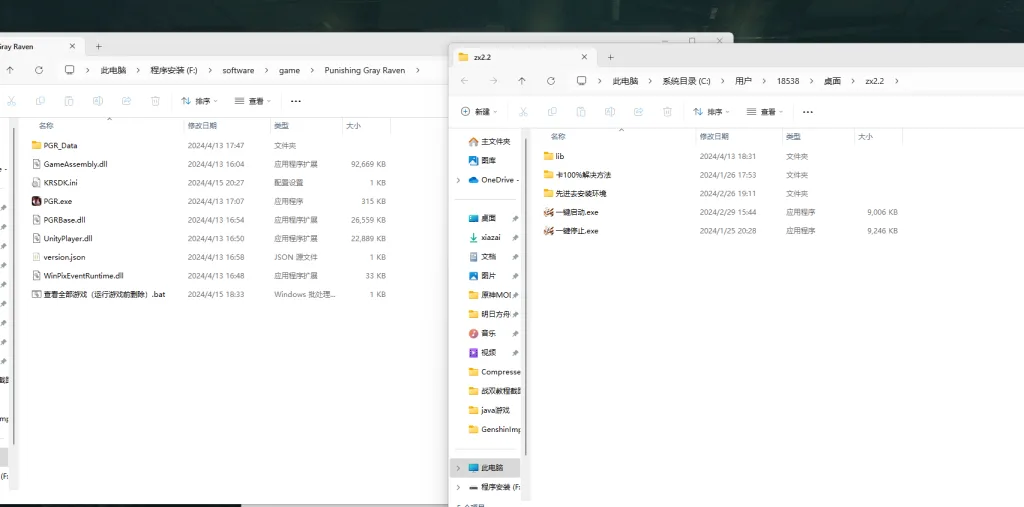Navigate to 桌面 breadcrumb in zx2.2 window
The width and height of the screenshot is (1024, 507).
click(832, 81)
